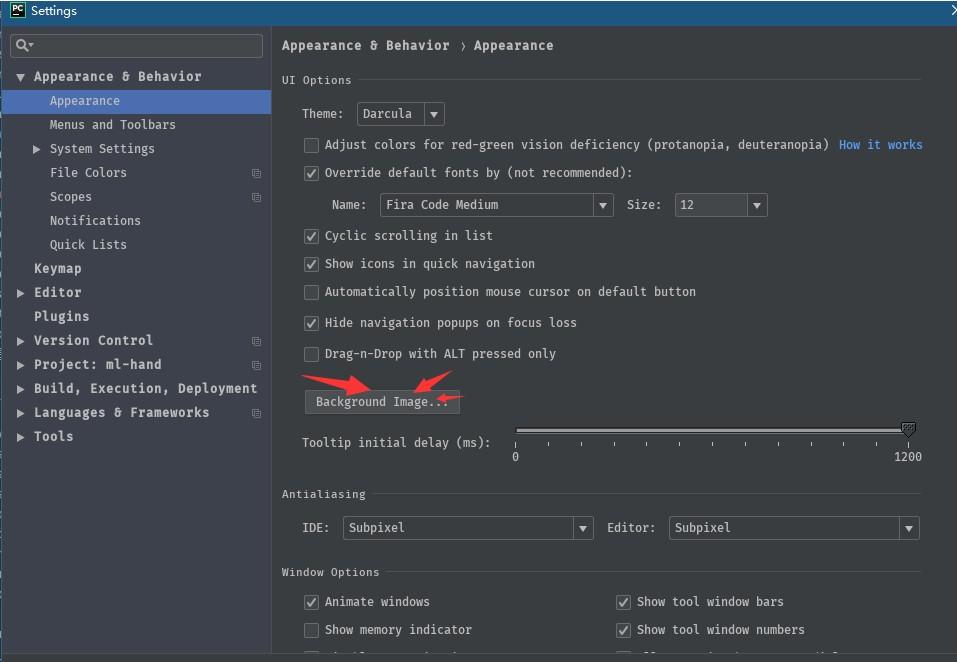This screenshot has width=957, height=662.
Task: Focus the settings search field
Action: click(x=136, y=46)
